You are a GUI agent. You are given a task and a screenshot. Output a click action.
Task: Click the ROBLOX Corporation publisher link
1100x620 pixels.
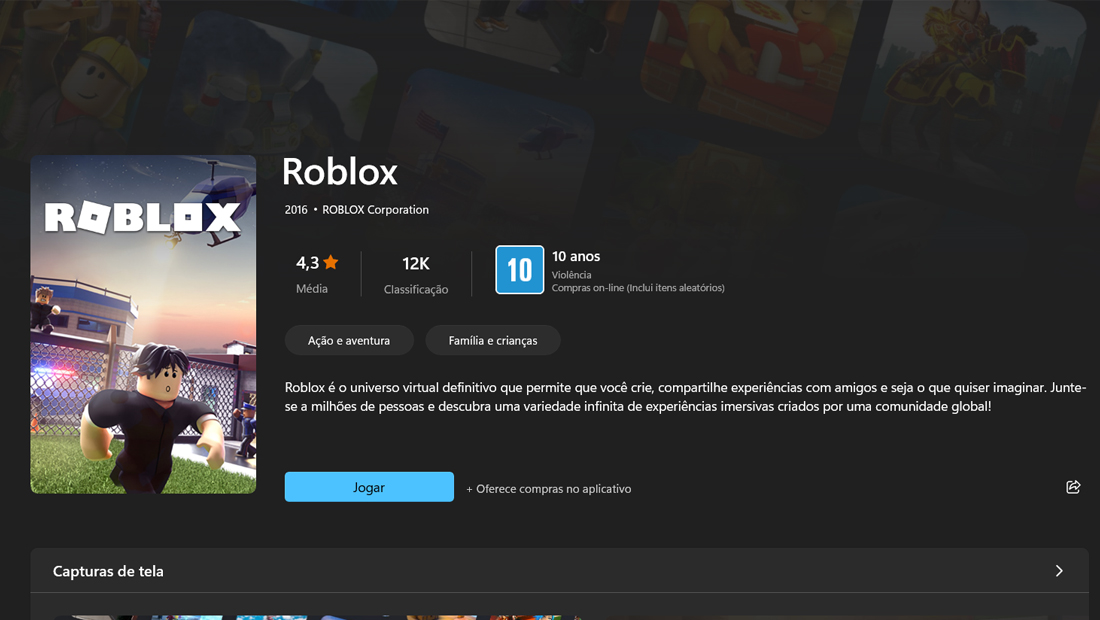375,210
